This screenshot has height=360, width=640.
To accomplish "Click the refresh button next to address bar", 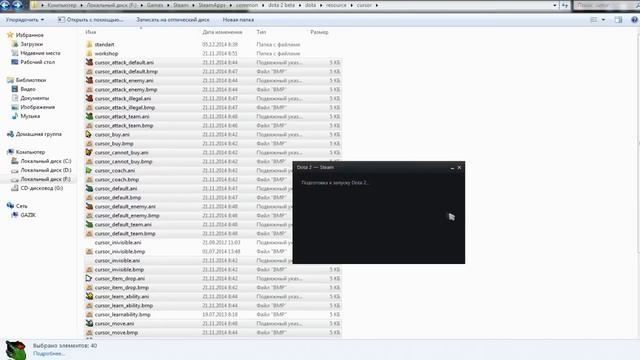I will tap(565, 5).
